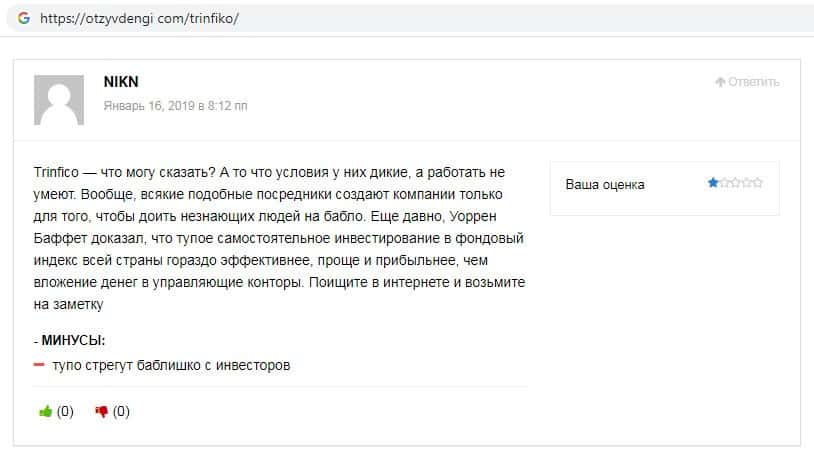Viewport: 814px width, 455px height.
Task: Select the fifth rating star
Action: pos(757,183)
